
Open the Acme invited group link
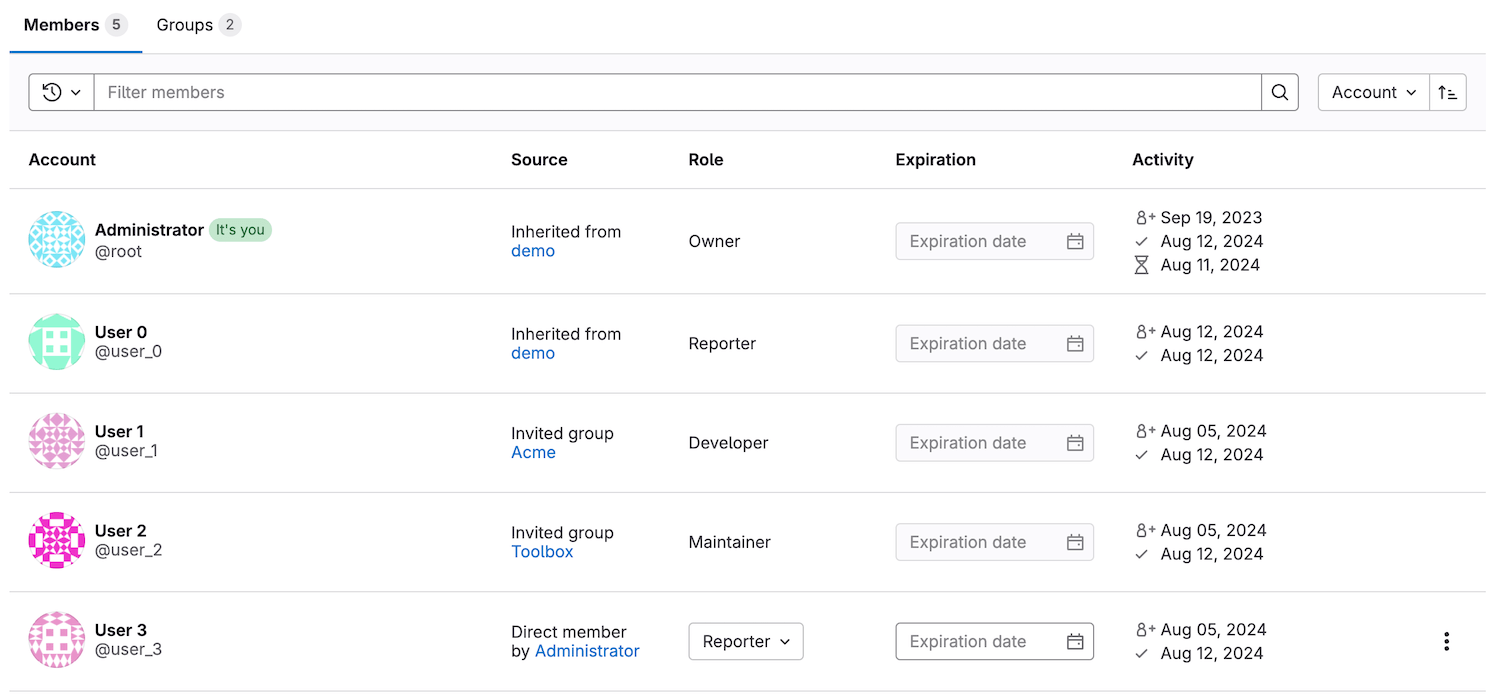534,452
